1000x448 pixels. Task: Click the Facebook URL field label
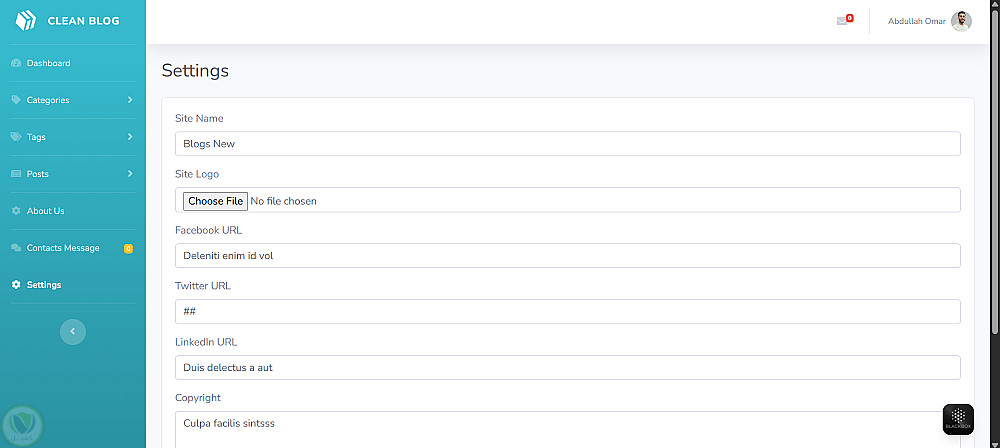click(209, 230)
